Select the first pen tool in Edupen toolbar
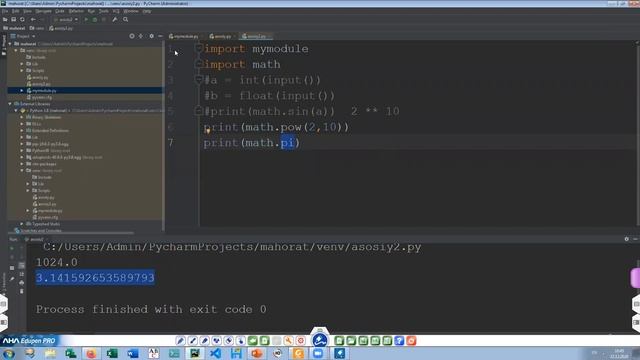 click(x=180, y=341)
